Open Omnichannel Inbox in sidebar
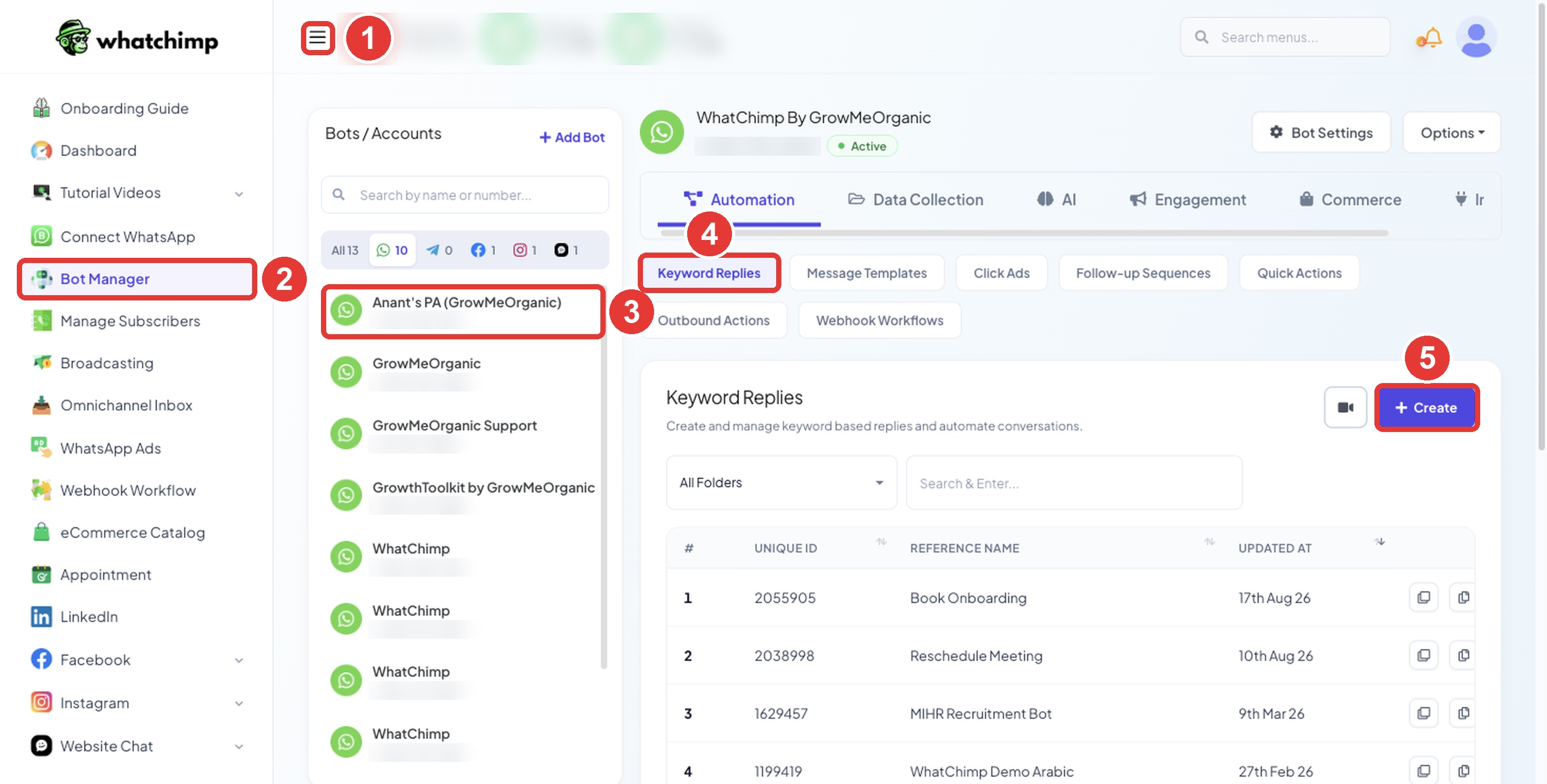The image size is (1547, 784). (x=126, y=406)
